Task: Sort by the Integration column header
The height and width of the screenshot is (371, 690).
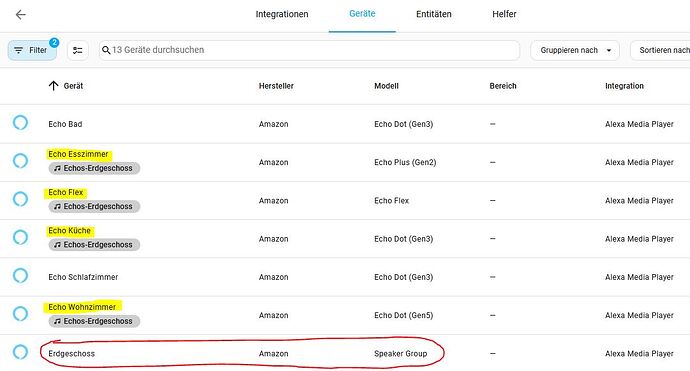Action: 624,86
